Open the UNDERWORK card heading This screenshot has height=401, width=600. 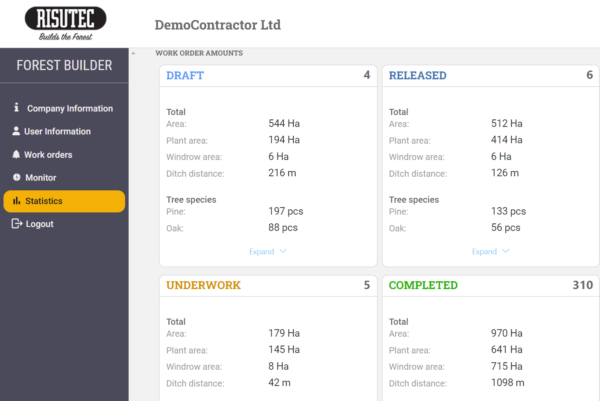[203, 285]
